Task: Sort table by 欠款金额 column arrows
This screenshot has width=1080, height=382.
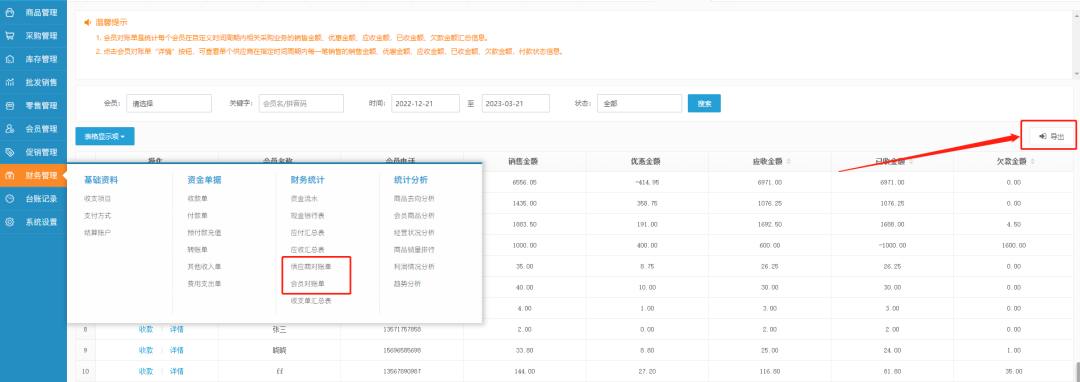Action: [x=1032, y=162]
